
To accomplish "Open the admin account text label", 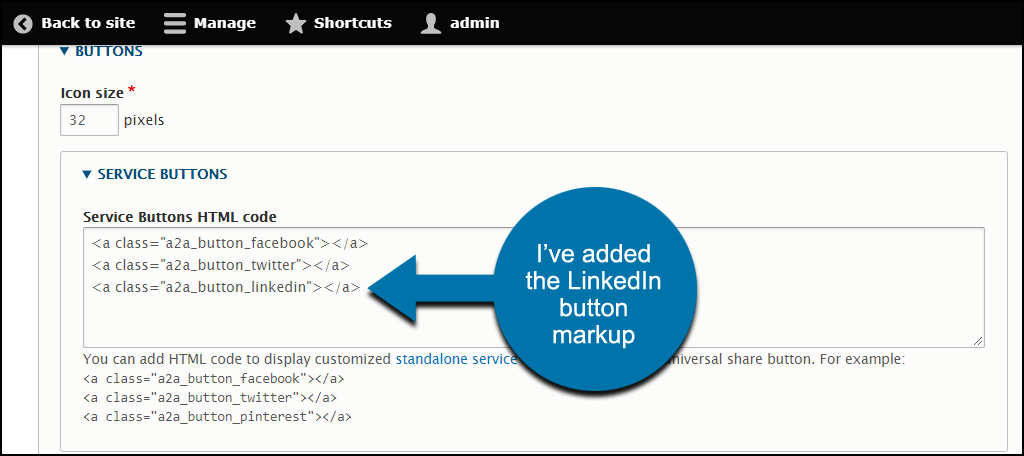I will pyautogui.click(x=475, y=23).
